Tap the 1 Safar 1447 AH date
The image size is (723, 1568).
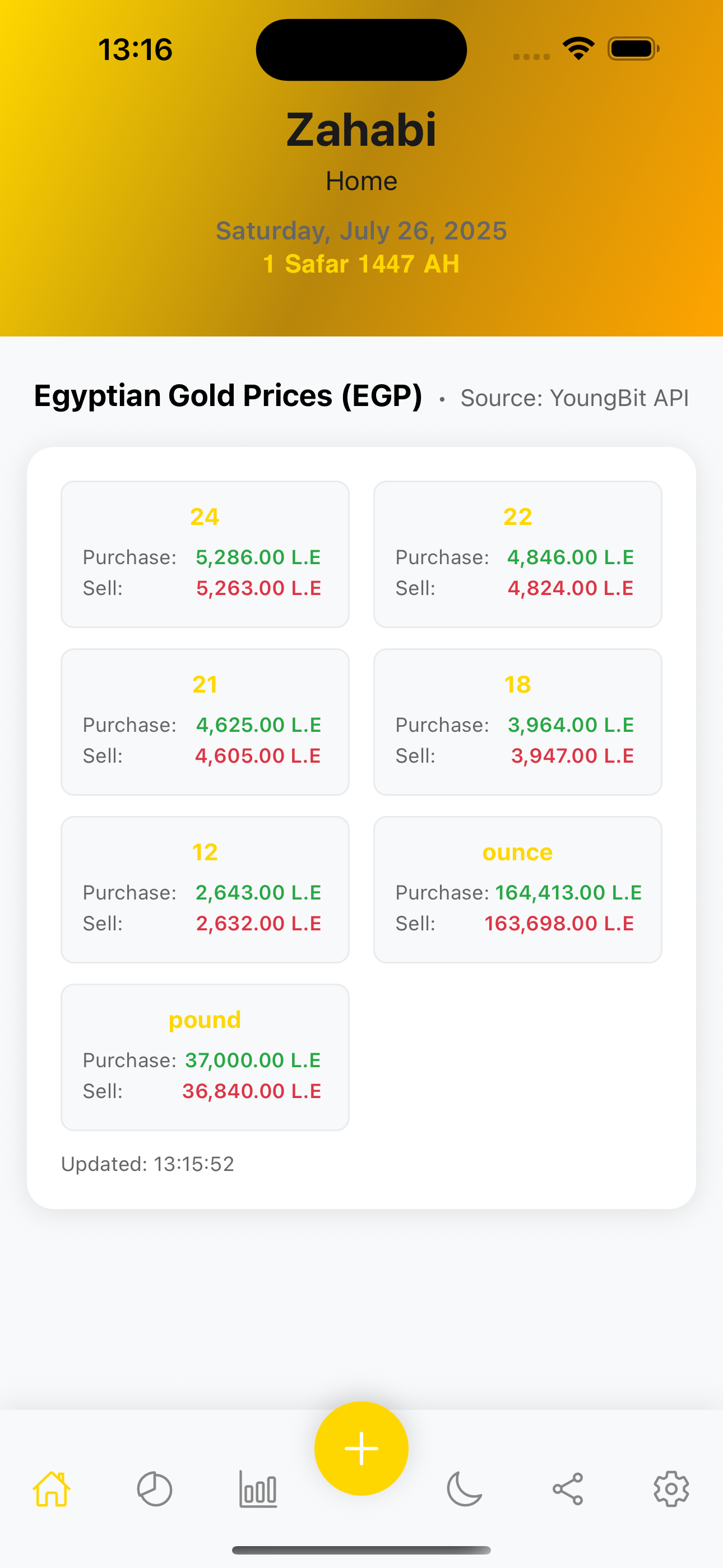tap(361, 264)
